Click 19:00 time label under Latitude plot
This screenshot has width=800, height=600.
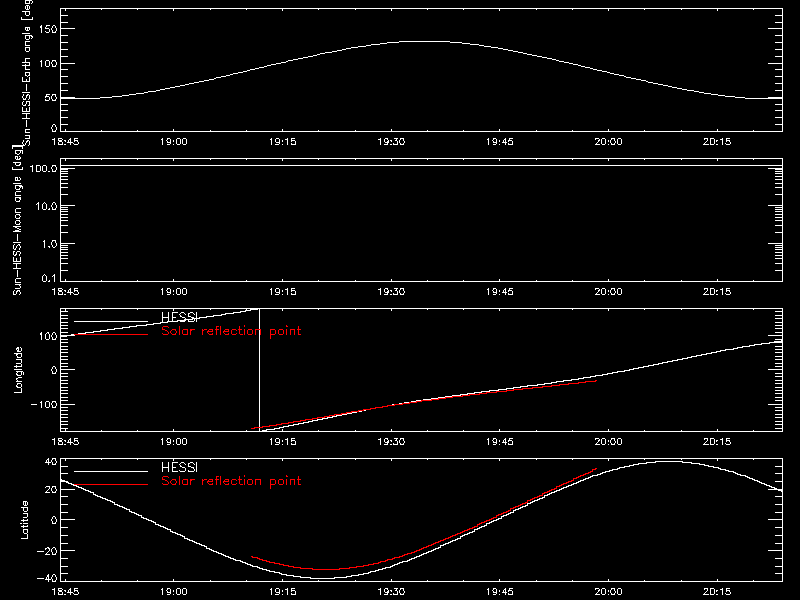tap(173, 592)
